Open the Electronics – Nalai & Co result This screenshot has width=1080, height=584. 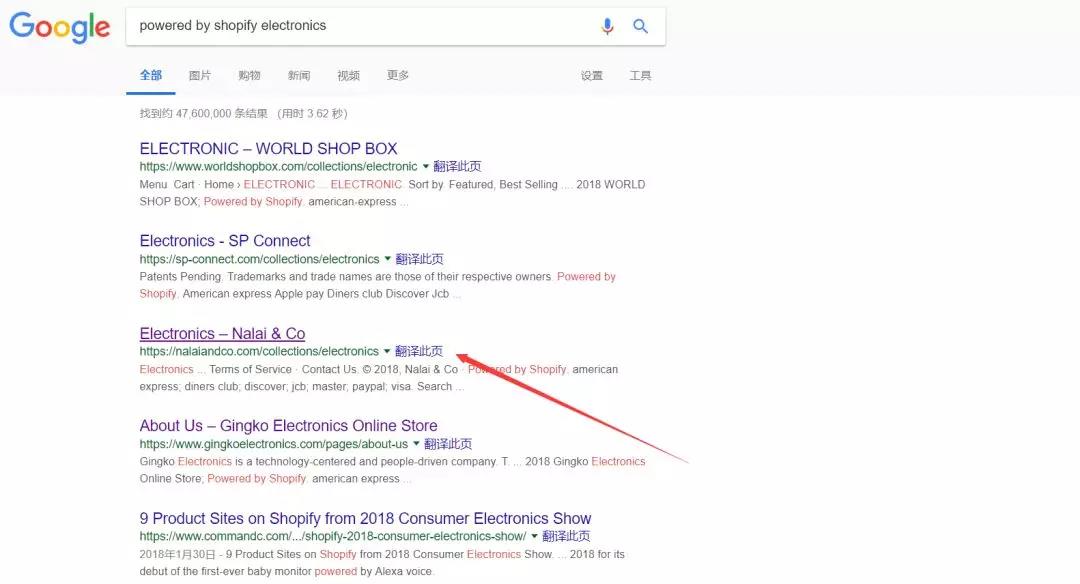tap(221, 333)
